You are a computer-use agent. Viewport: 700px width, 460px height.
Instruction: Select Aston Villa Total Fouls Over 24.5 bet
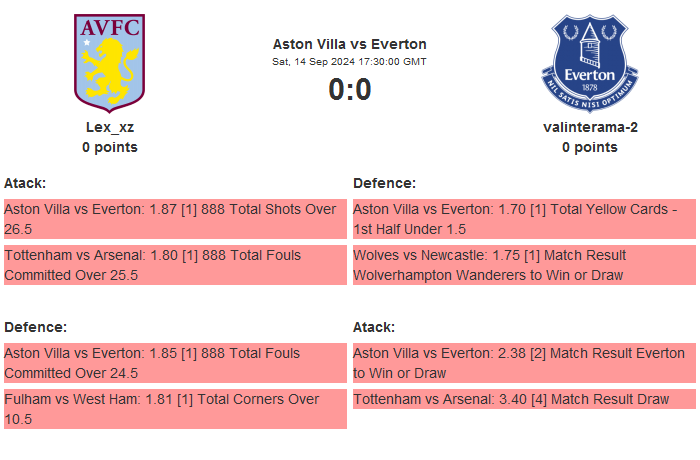click(175, 363)
